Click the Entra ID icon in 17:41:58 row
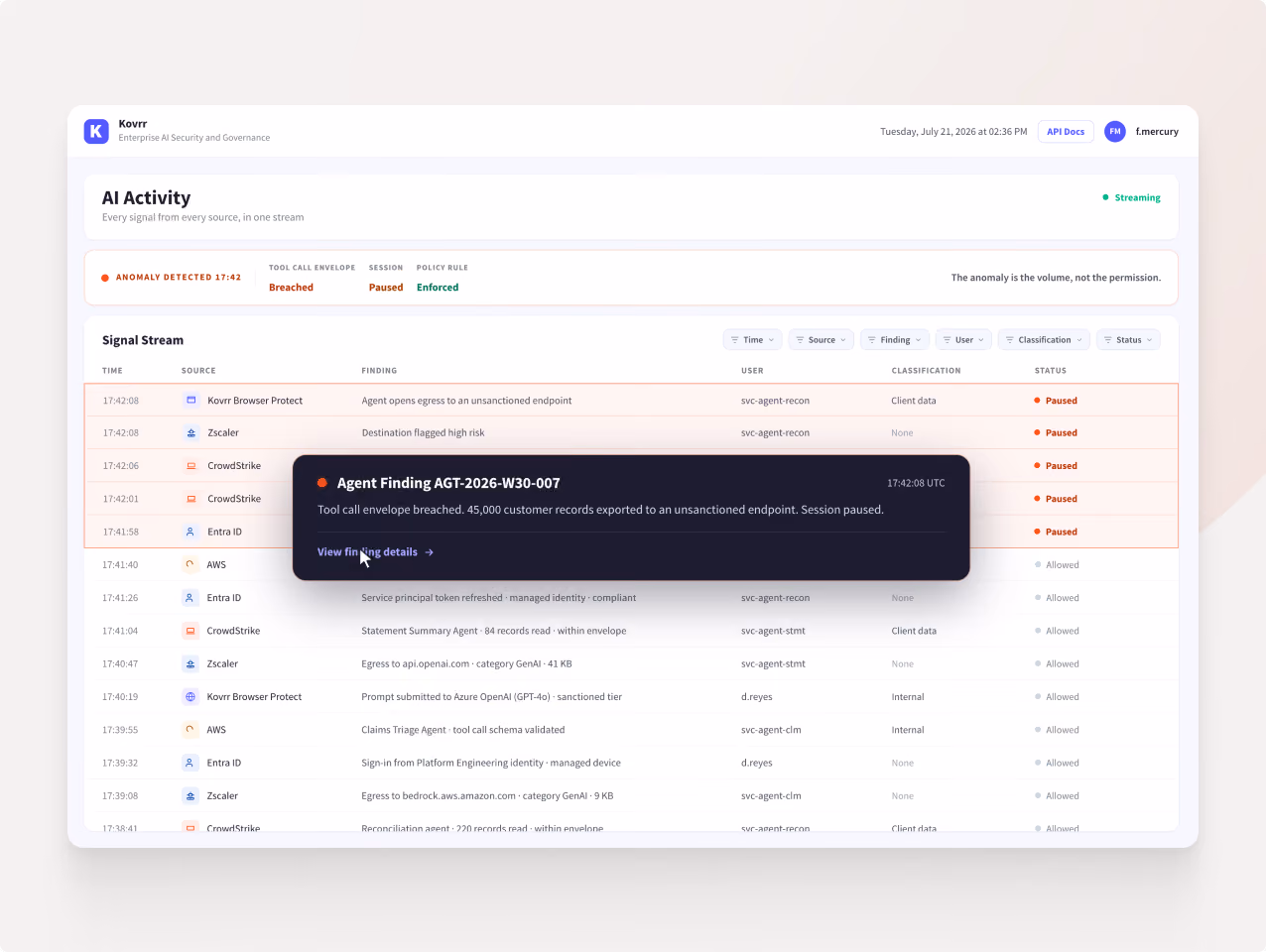The height and width of the screenshot is (952, 1266). click(190, 532)
